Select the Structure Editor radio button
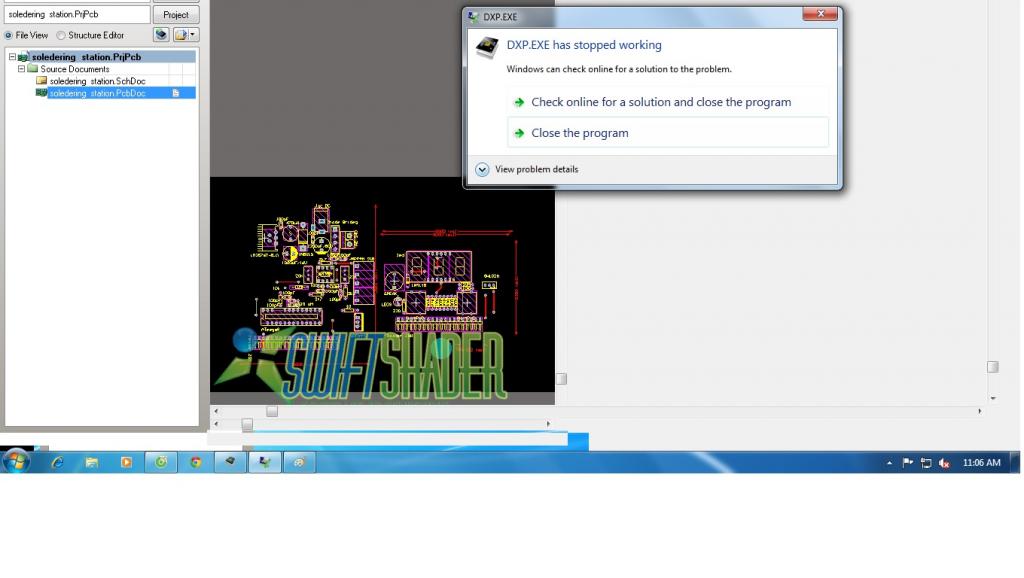Viewport: 1024px width, 578px height. 61,35
